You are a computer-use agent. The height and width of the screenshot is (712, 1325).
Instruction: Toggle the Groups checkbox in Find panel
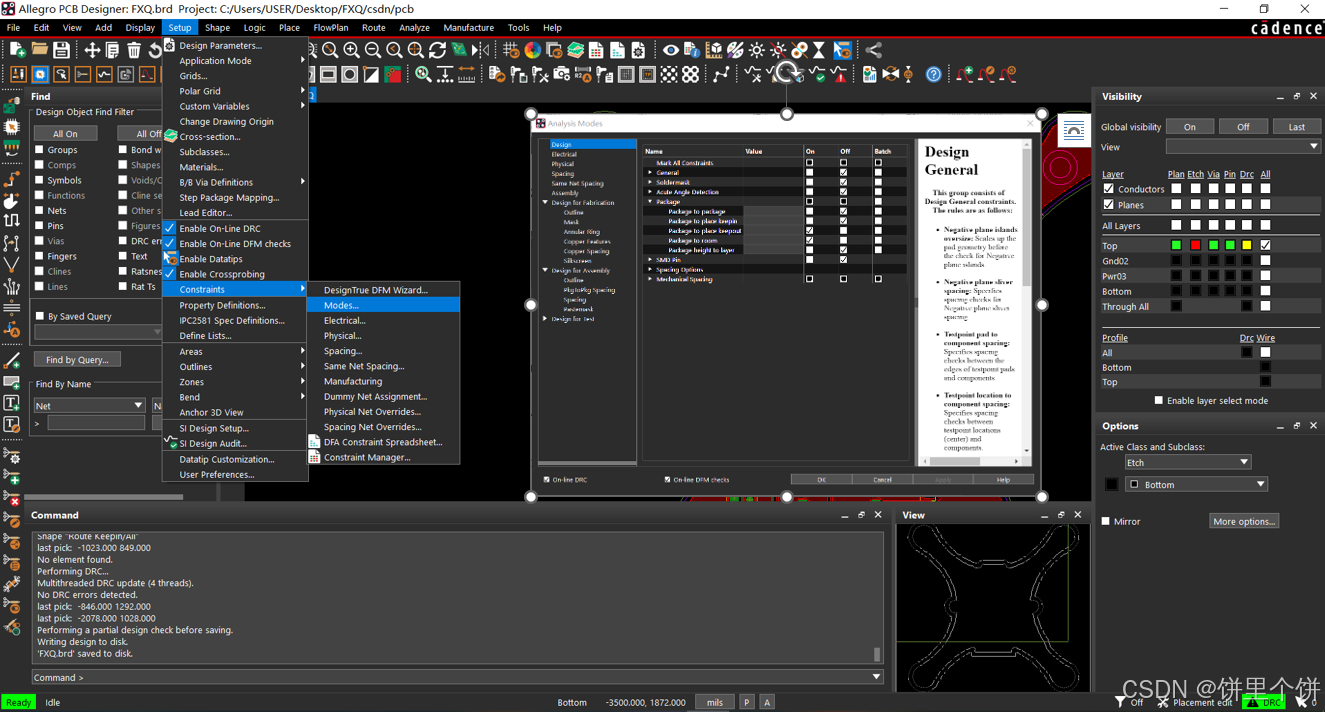click(x=40, y=150)
